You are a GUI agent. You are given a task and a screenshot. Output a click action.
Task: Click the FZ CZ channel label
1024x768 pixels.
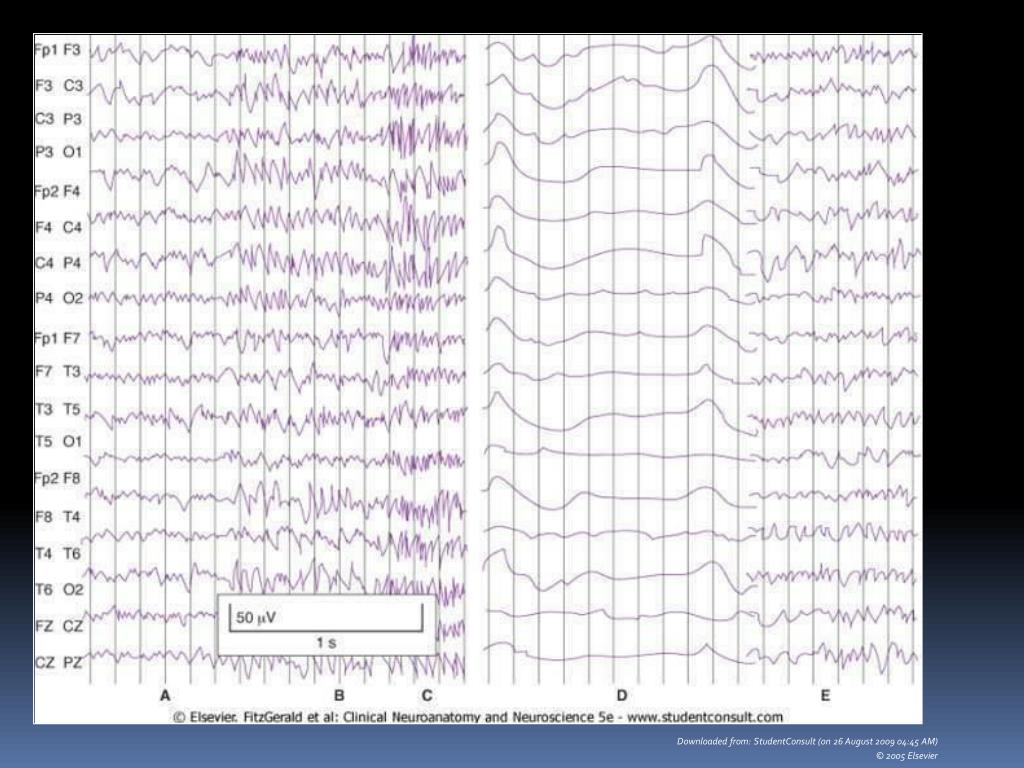[x=59, y=626]
